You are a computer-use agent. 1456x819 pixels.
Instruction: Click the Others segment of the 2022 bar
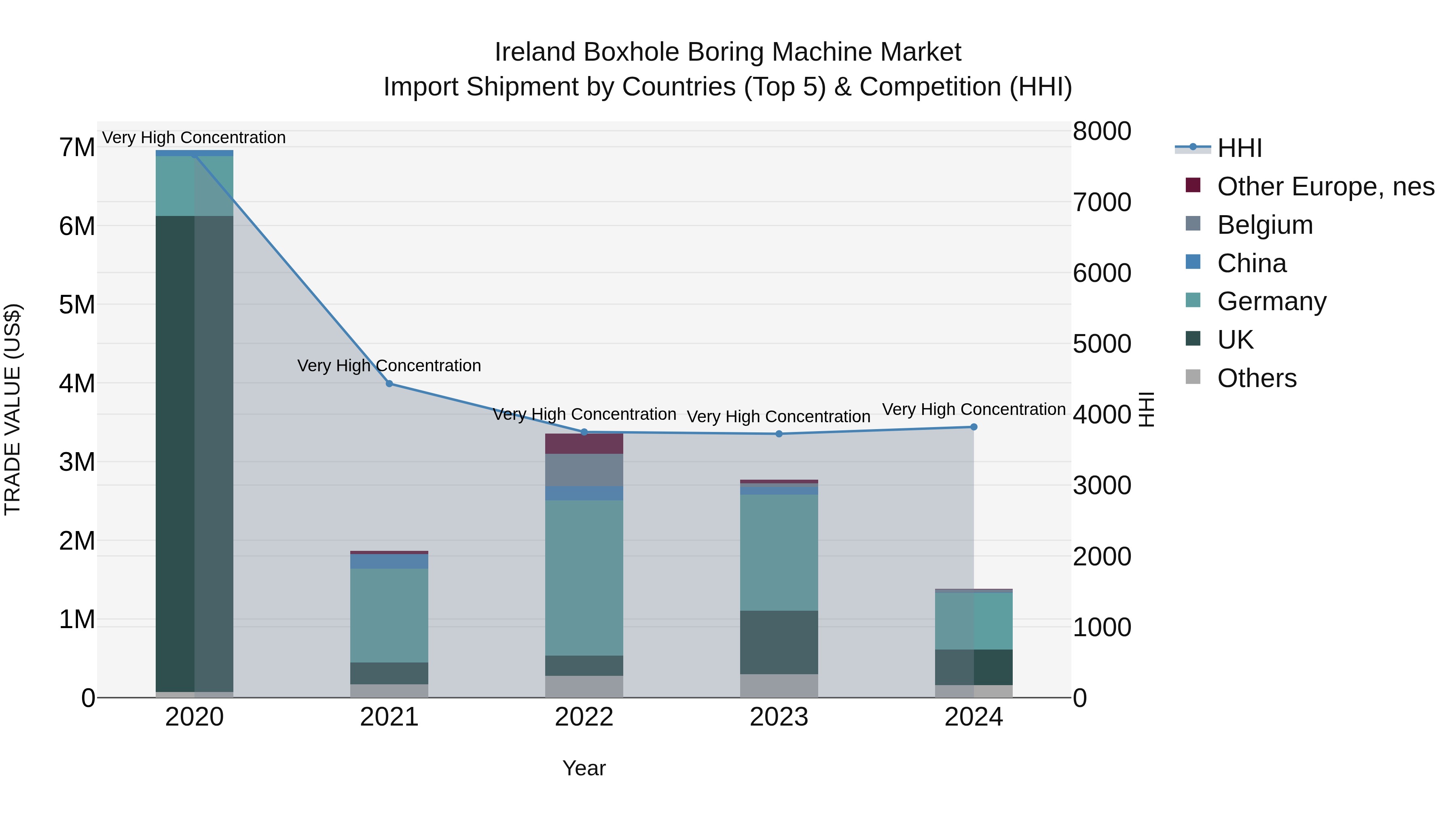click(584, 687)
